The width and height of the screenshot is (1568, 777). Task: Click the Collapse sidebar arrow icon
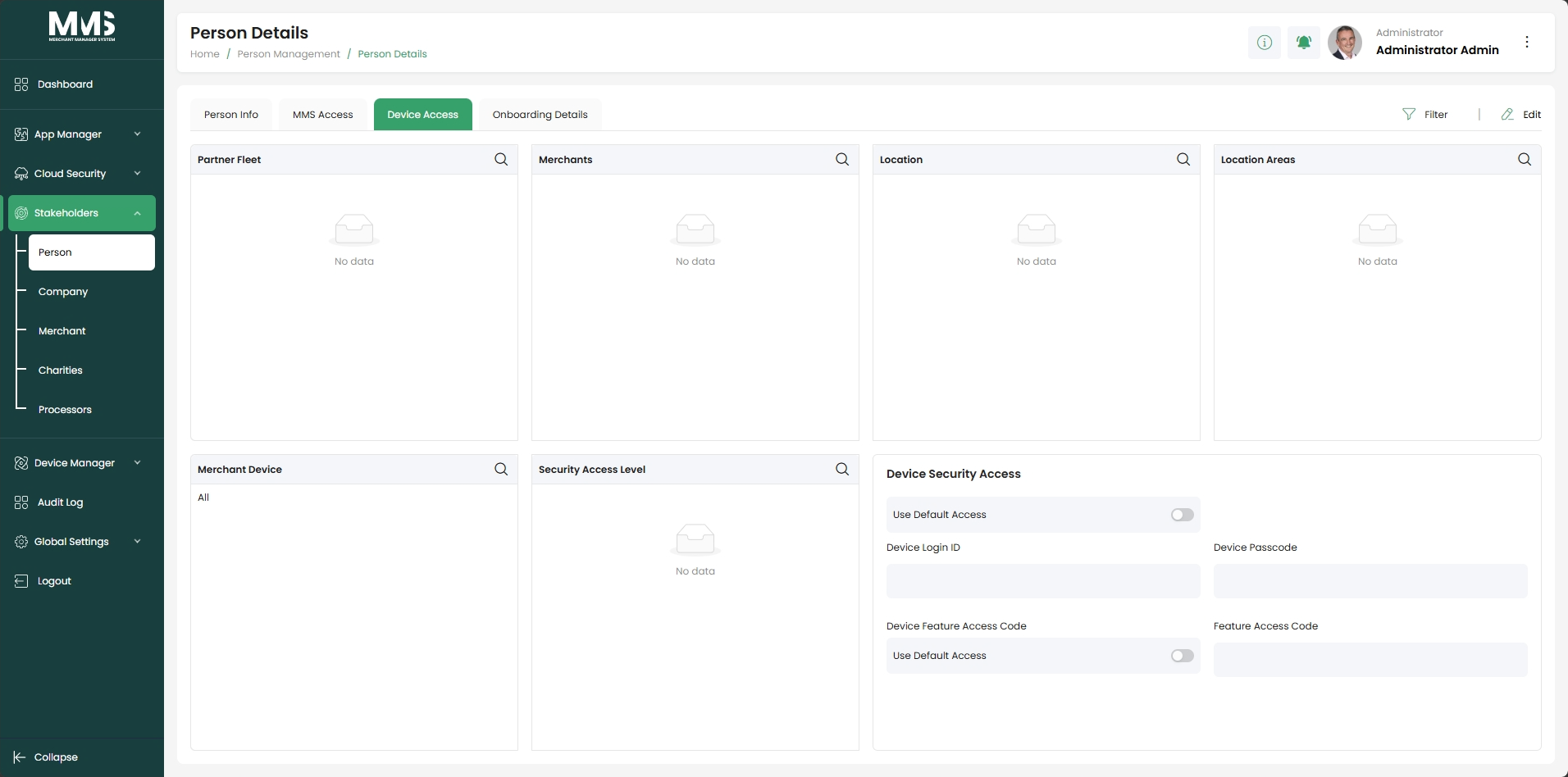tap(20, 757)
